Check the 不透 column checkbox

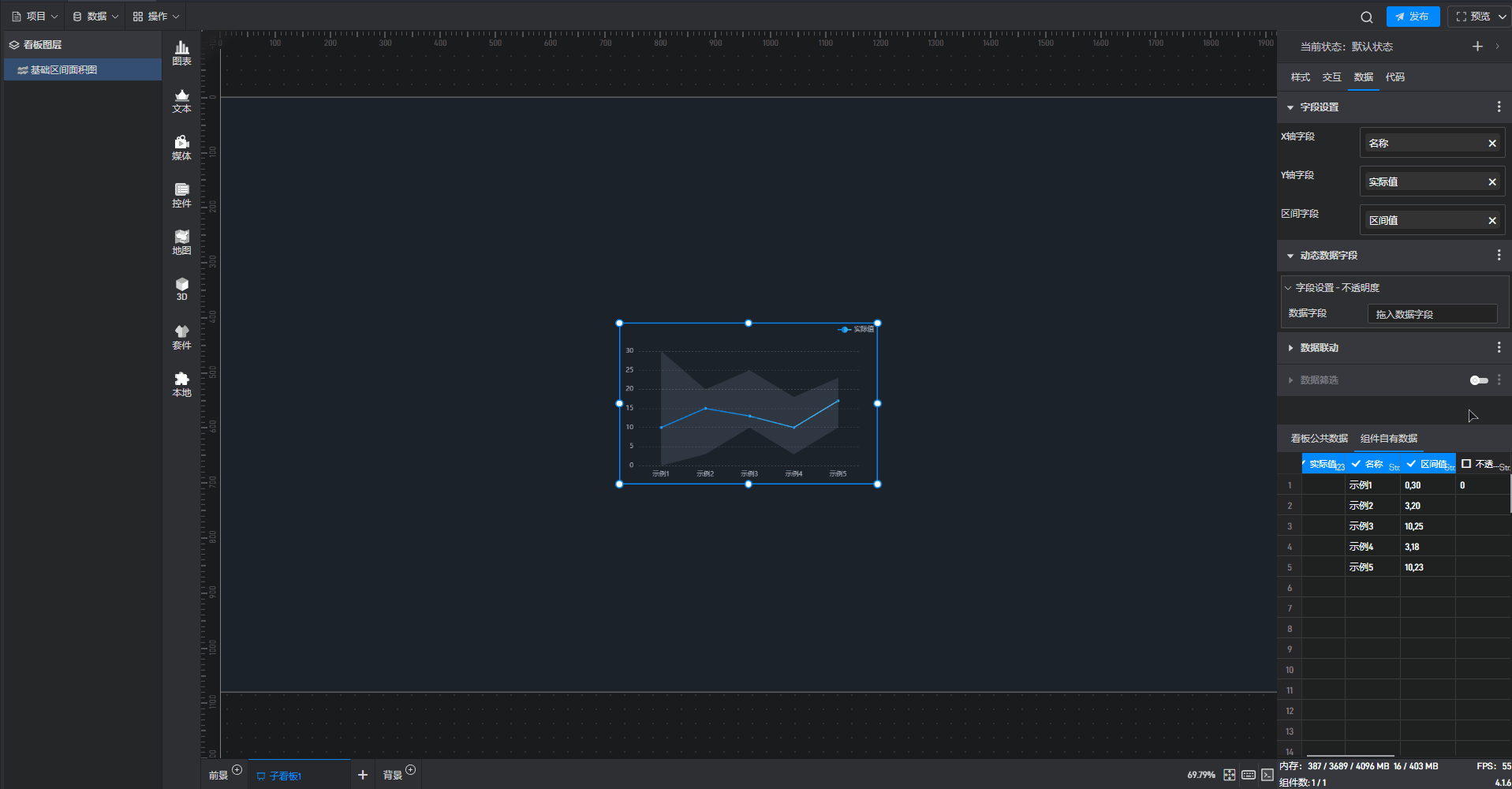click(x=1466, y=464)
